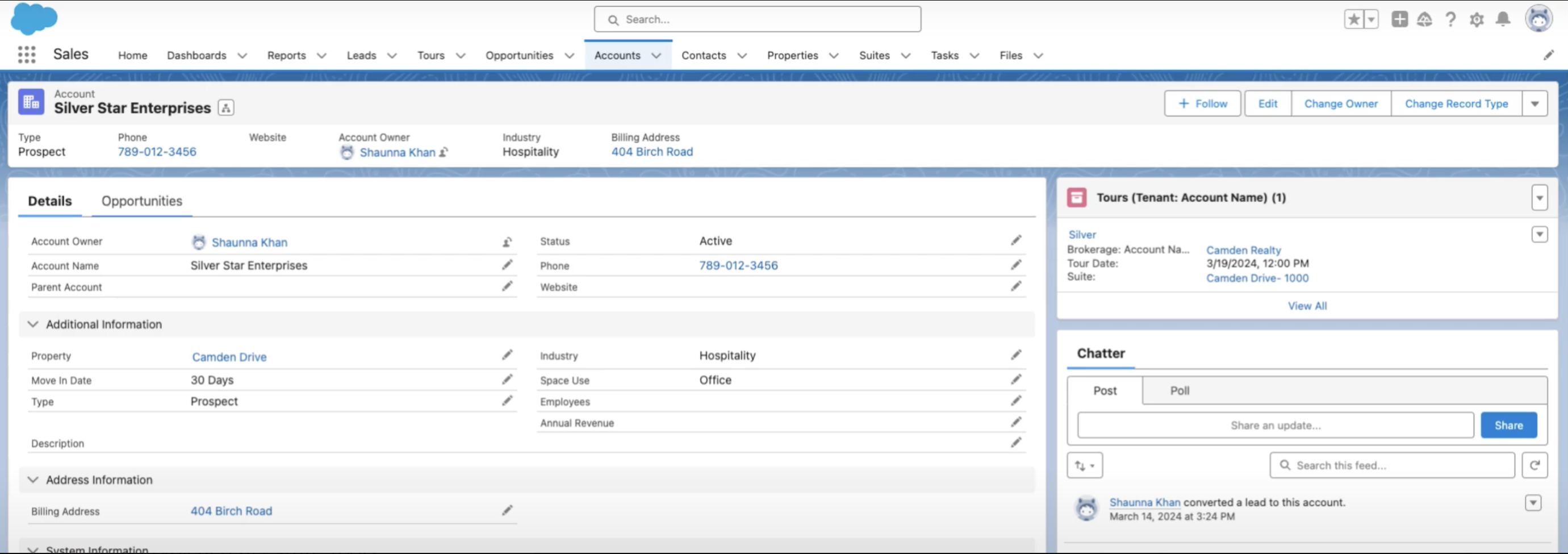Collapse Address Information section
Viewport: 1568px width, 554px height.
tap(33, 480)
